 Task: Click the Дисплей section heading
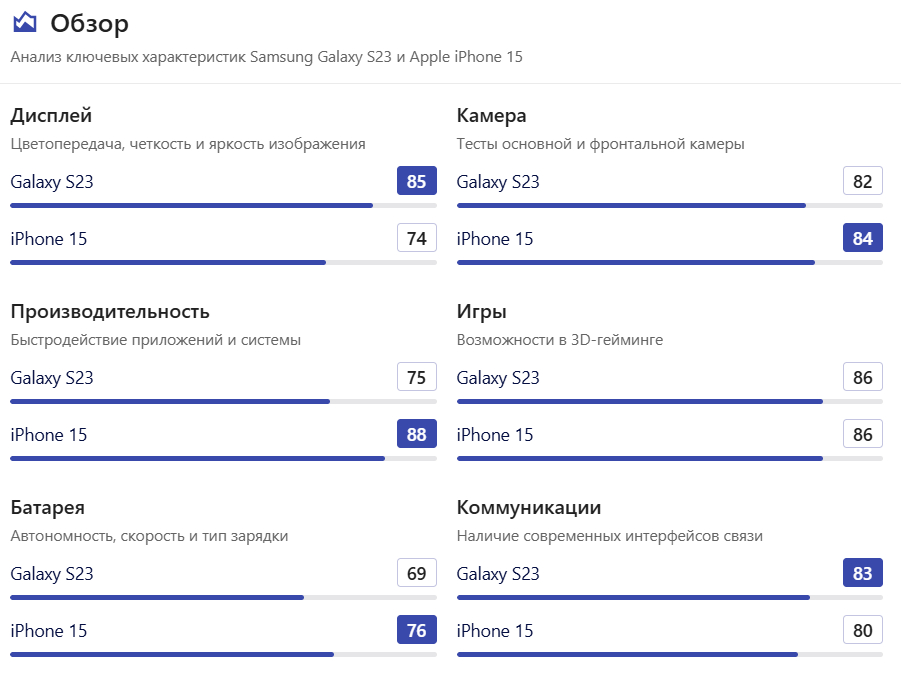click(x=51, y=116)
